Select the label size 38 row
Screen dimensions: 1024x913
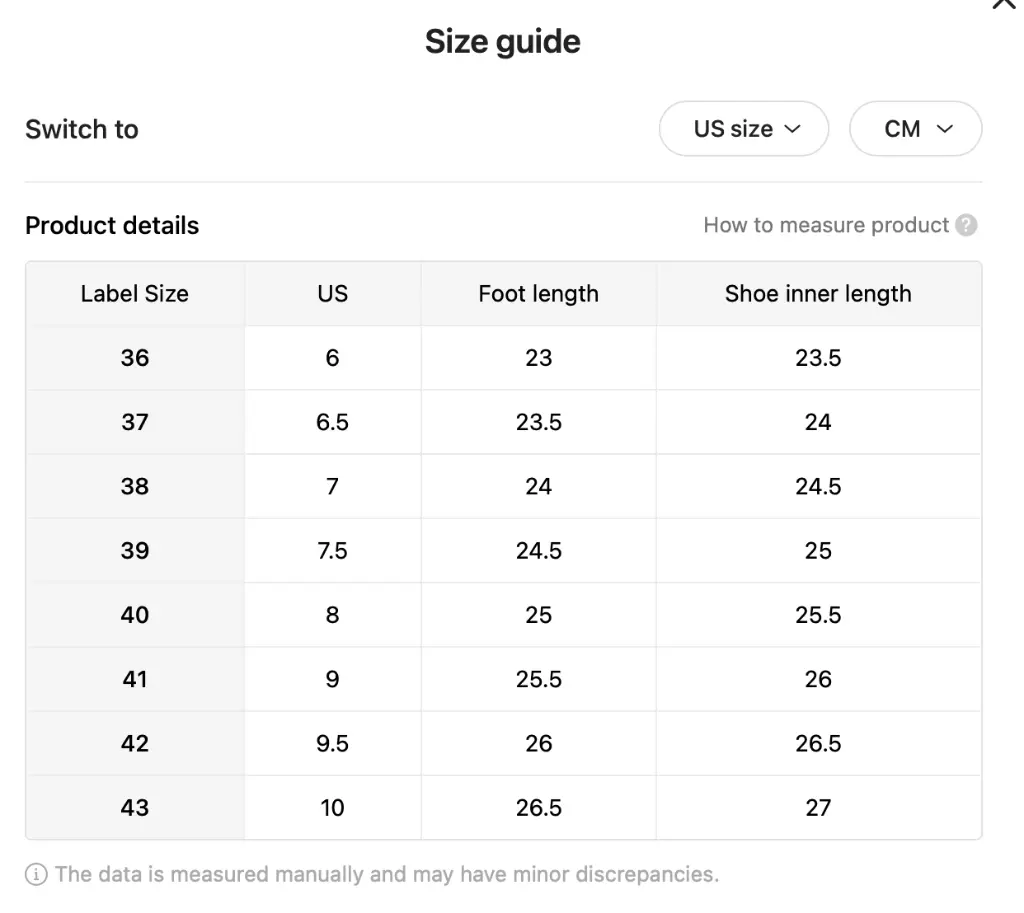(x=504, y=487)
